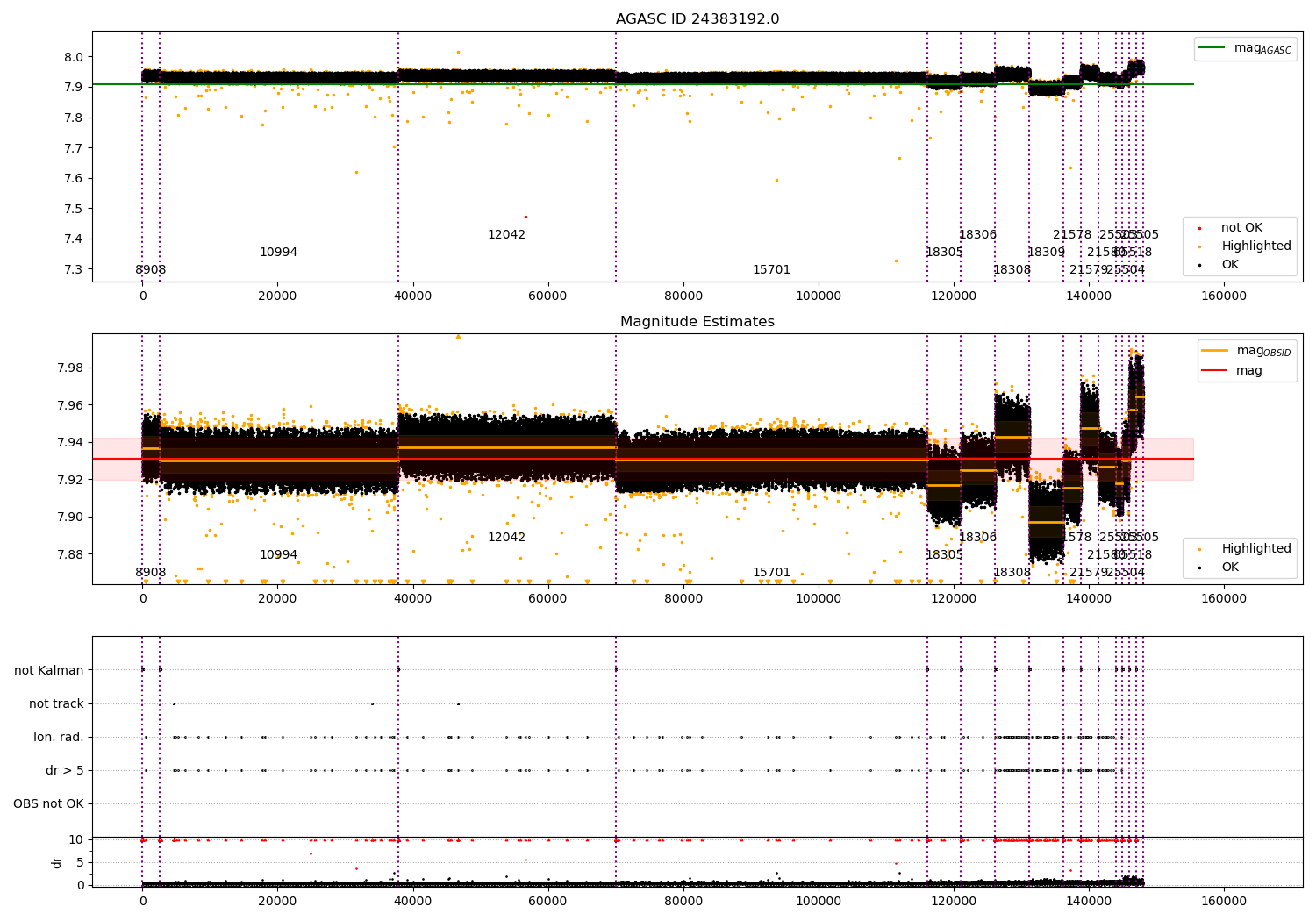Click the red 'not OK' legend marker
The height and width of the screenshot is (921, 1316).
[x=1199, y=228]
